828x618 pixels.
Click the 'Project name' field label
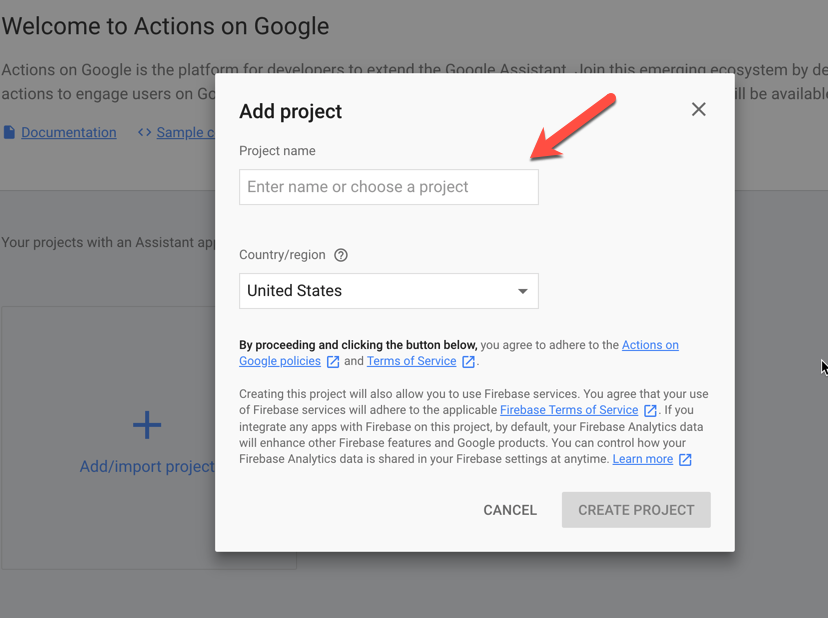277,151
